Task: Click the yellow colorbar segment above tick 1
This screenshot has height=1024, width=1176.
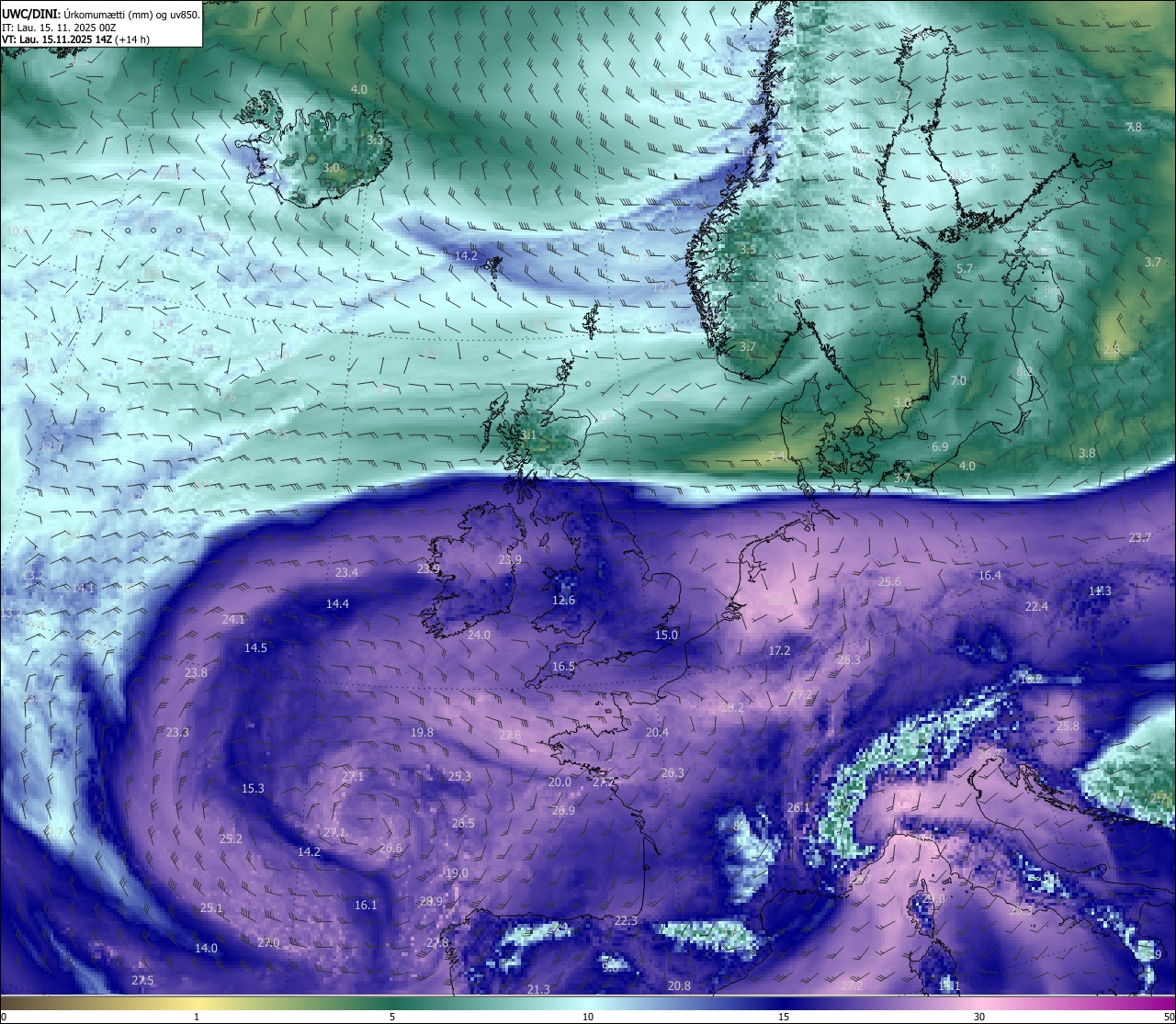Action: (197, 1003)
